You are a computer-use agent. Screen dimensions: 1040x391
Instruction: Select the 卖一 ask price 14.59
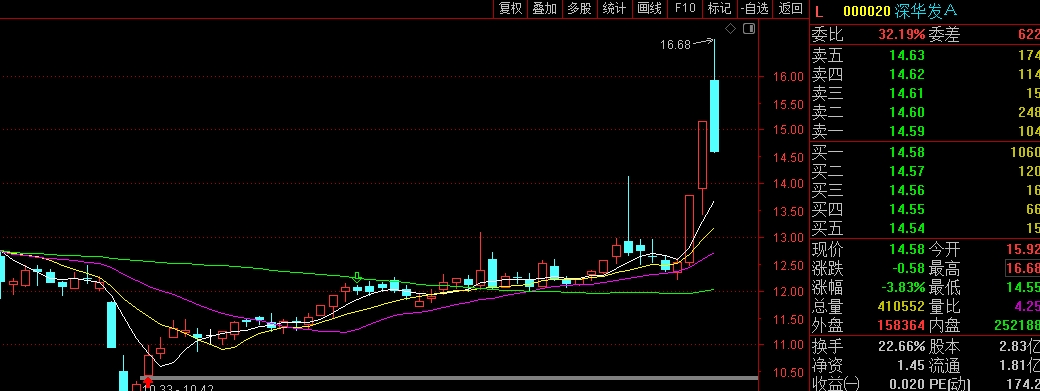[907, 131]
